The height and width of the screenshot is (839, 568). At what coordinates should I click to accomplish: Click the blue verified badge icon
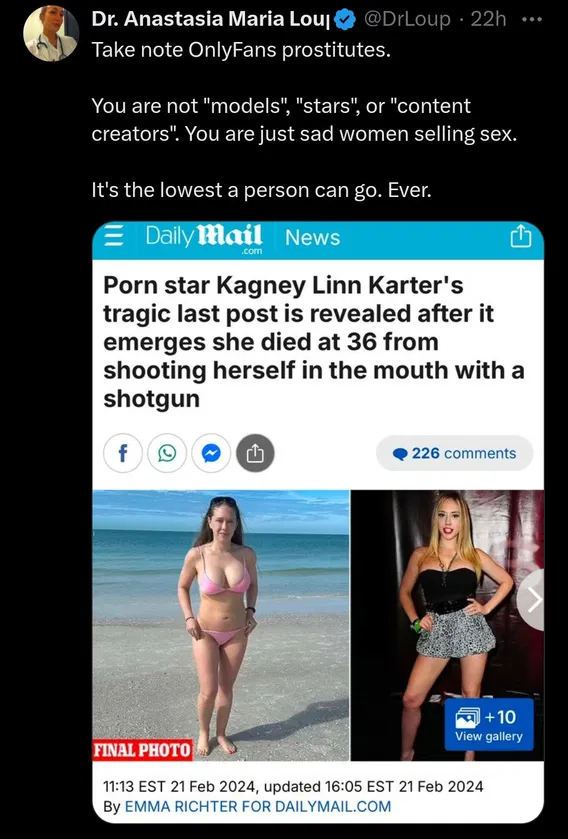(x=346, y=20)
